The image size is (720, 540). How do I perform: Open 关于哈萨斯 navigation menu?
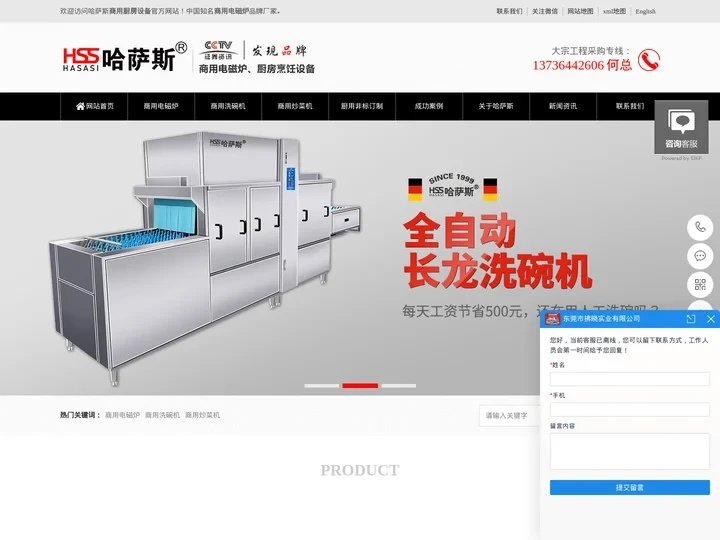point(496,106)
